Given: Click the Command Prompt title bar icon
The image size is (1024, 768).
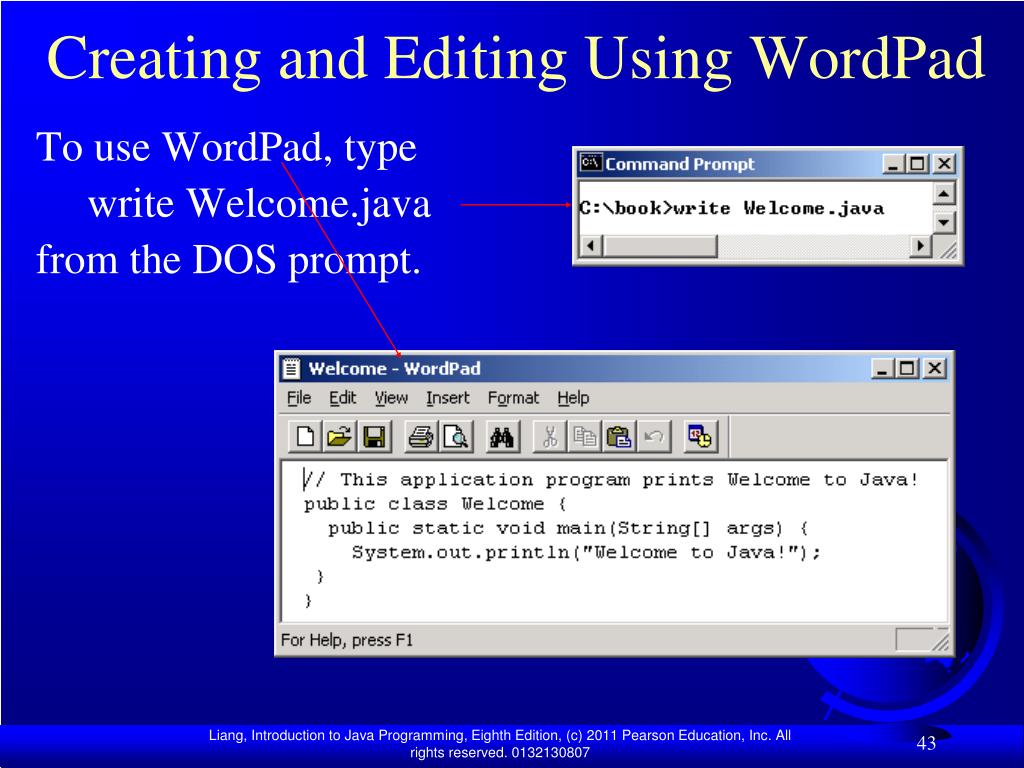Looking at the screenshot, I should (590, 163).
